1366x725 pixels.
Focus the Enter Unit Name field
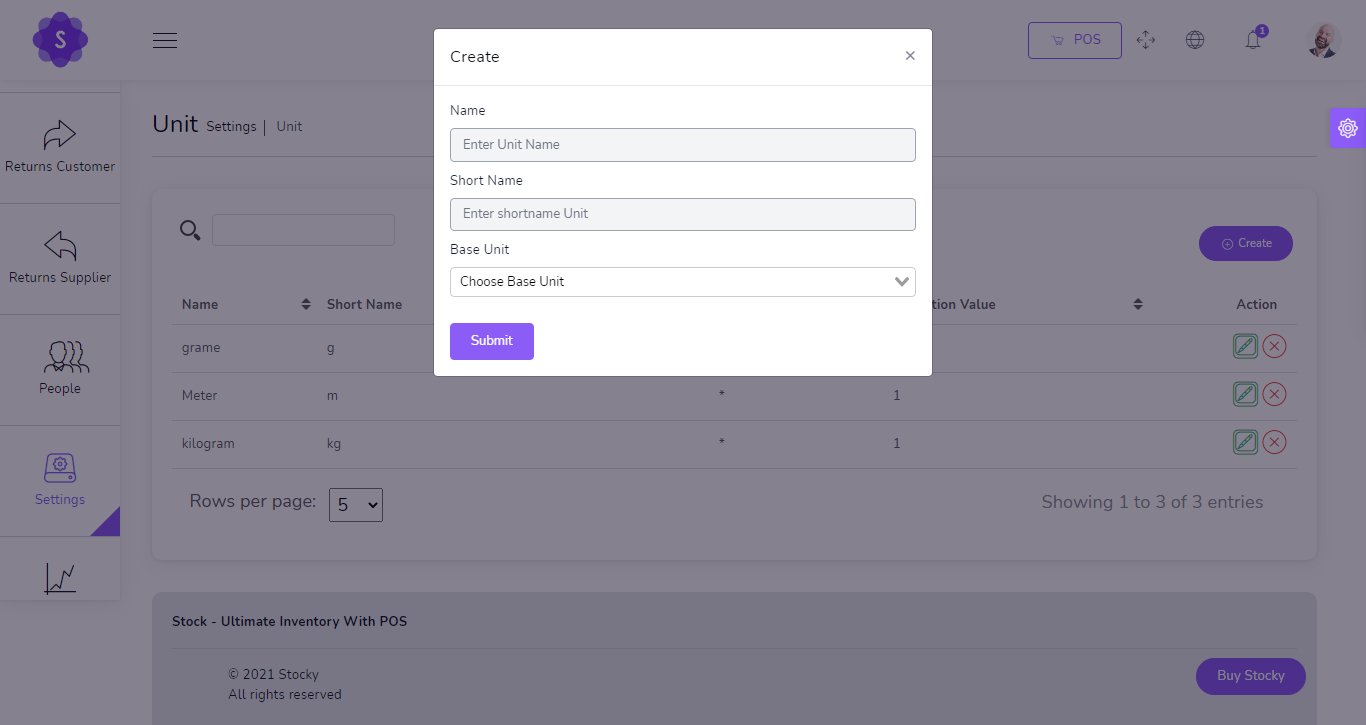[682, 145]
